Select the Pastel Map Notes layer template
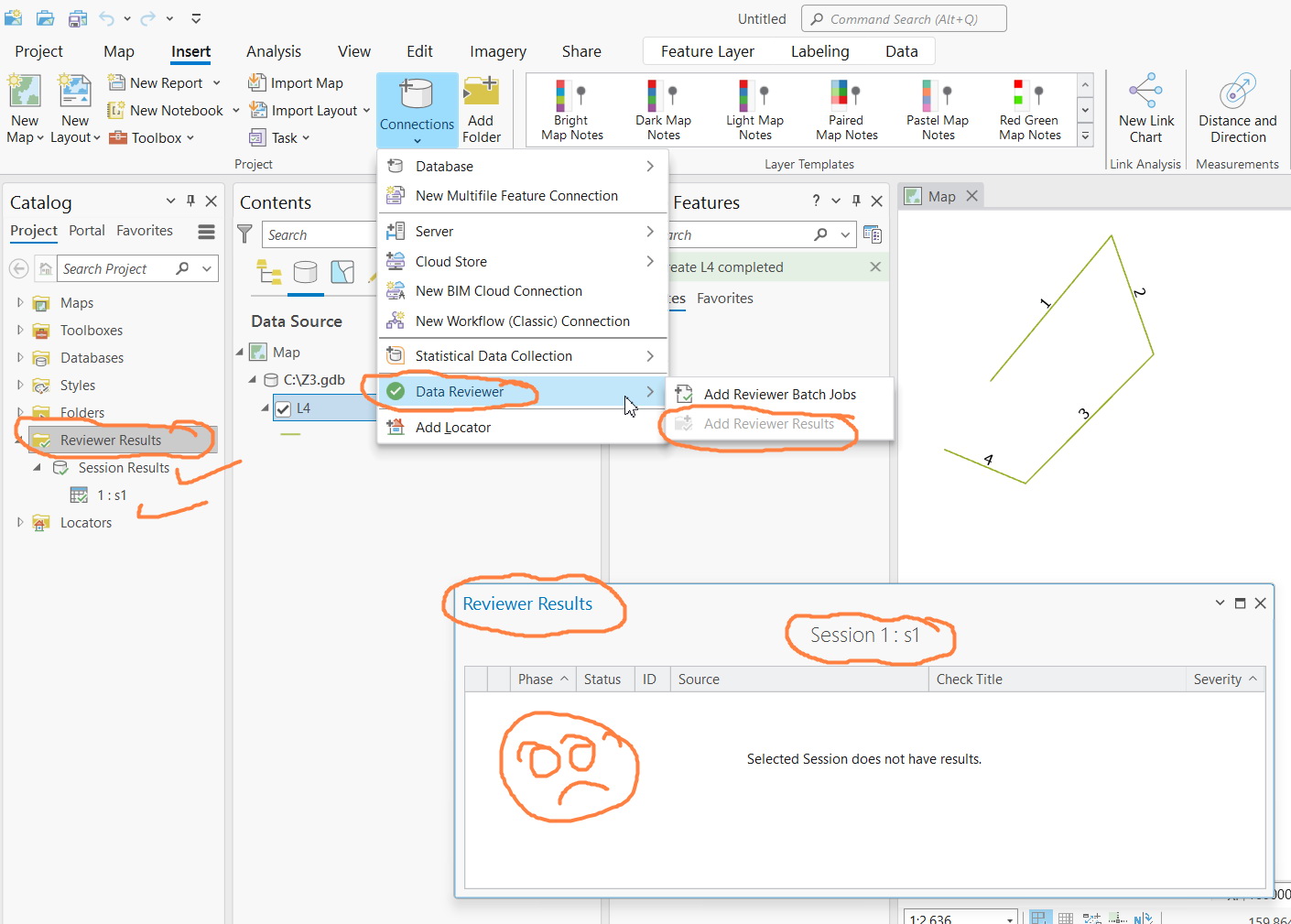 (x=938, y=110)
